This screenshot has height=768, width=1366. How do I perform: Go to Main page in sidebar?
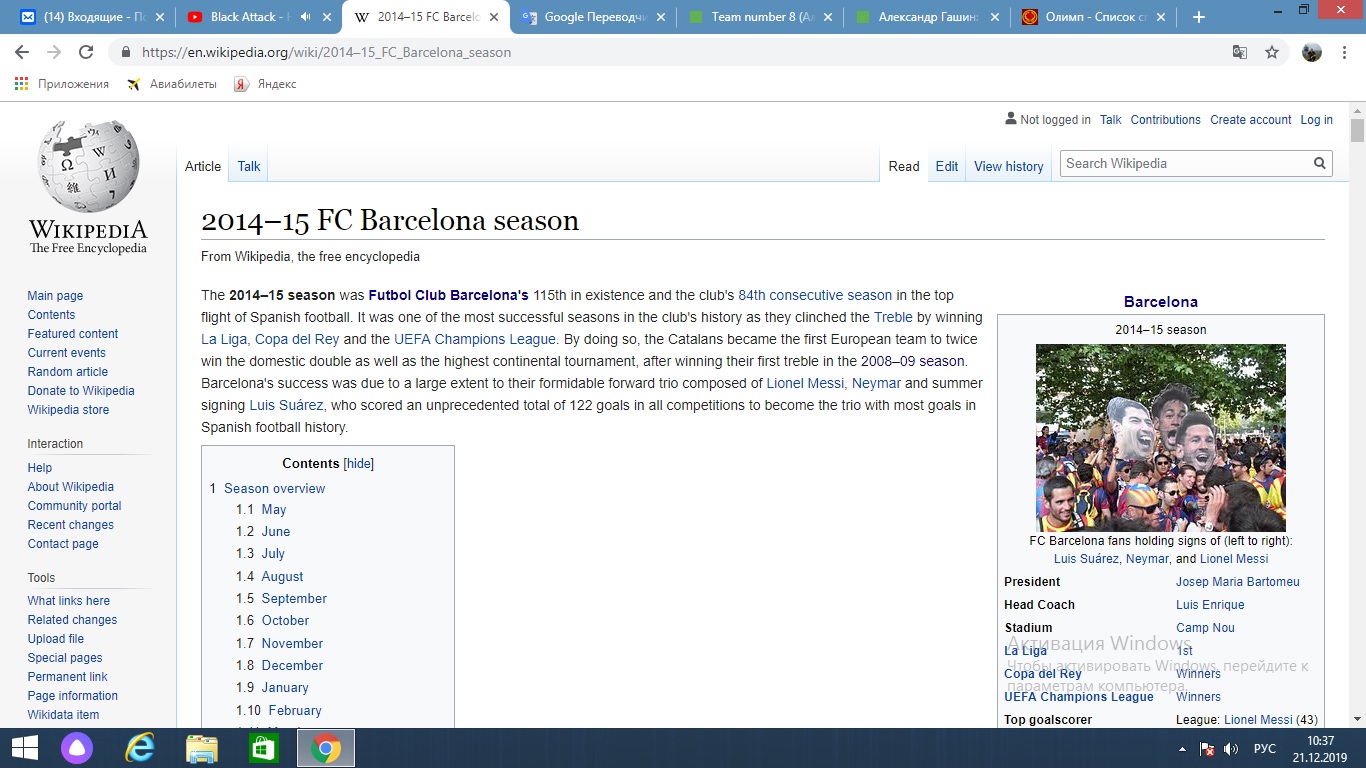(x=55, y=295)
